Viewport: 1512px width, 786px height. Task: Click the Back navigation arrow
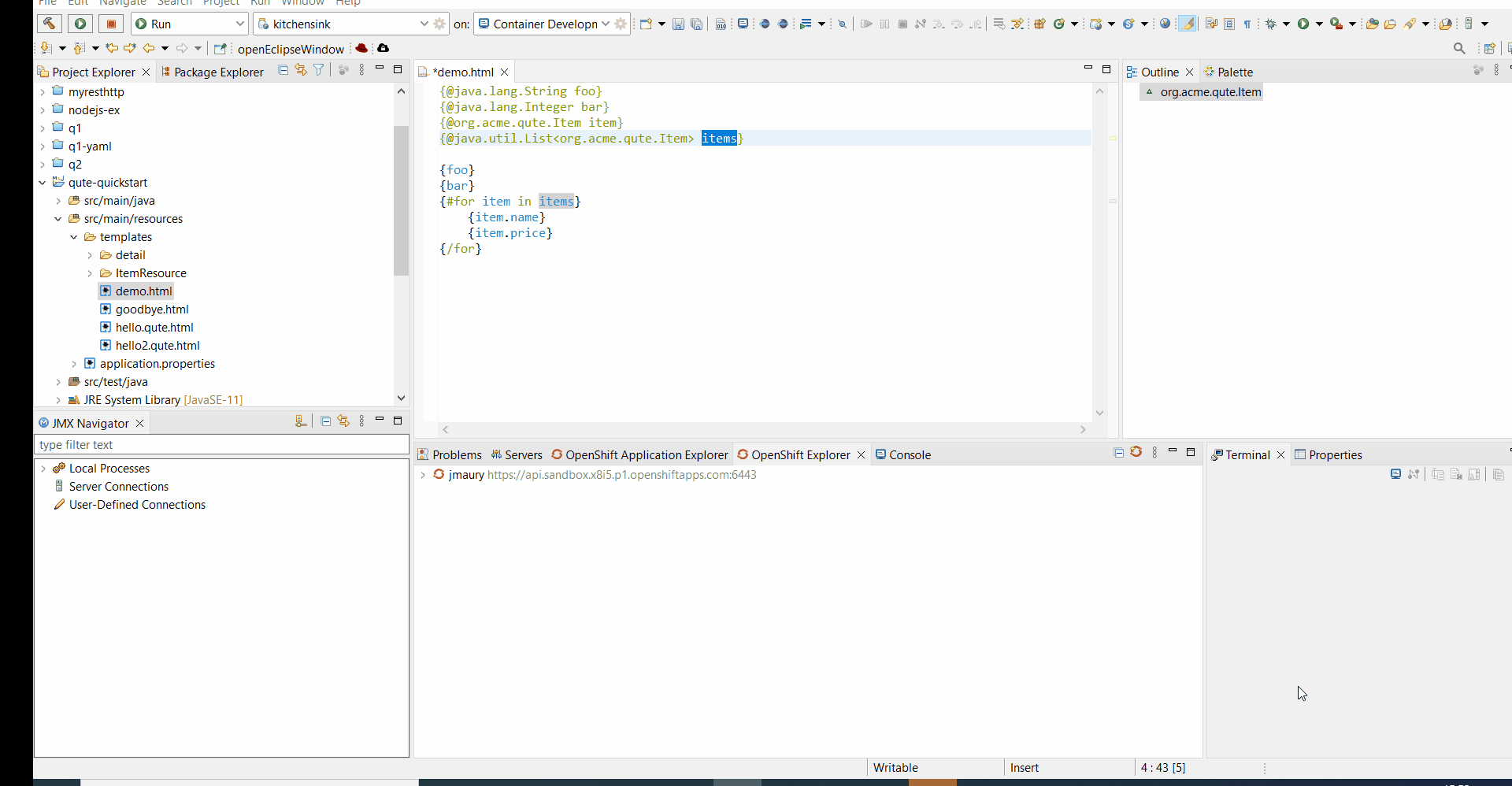click(148, 49)
